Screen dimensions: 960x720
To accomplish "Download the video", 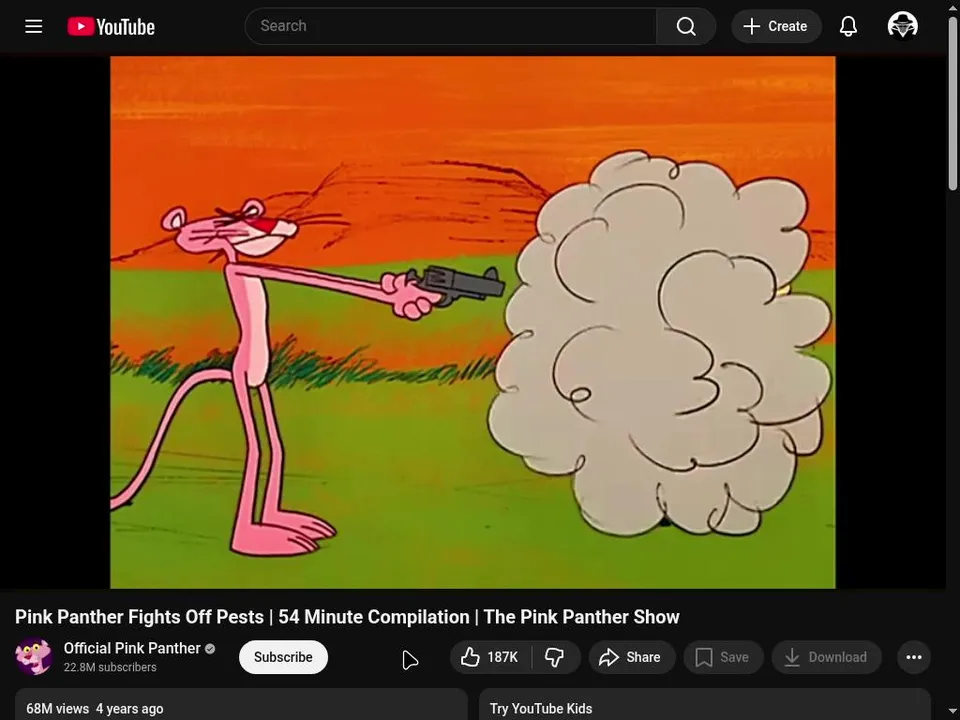I will (x=827, y=657).
